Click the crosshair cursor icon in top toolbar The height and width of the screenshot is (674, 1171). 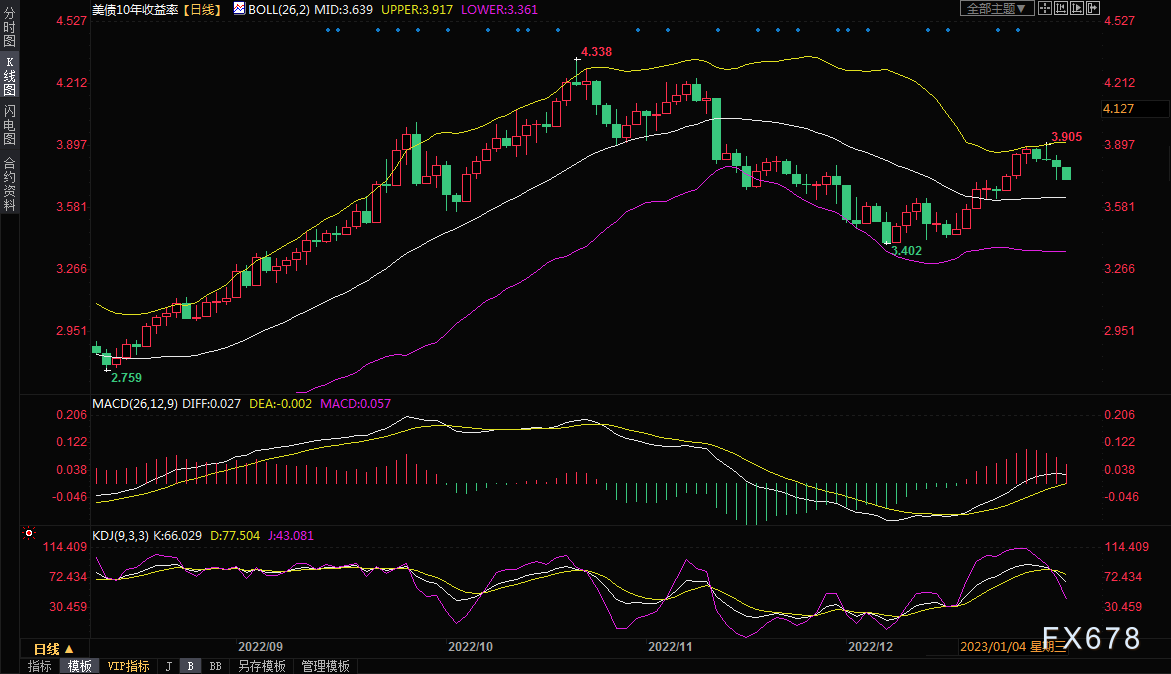[1044, 8]
